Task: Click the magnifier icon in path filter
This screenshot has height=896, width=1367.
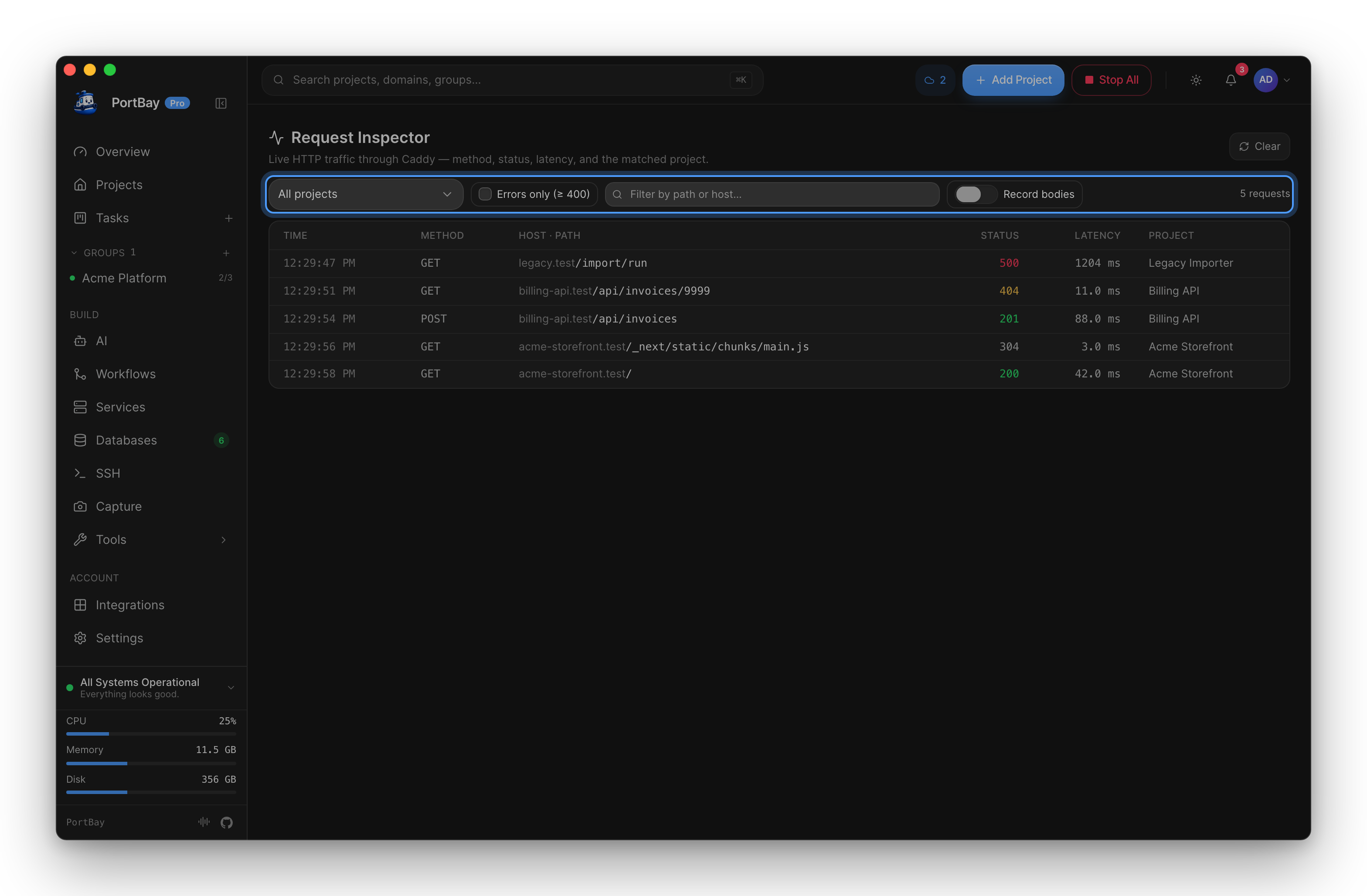Action: pyautogui.click(x=617, y=195)
